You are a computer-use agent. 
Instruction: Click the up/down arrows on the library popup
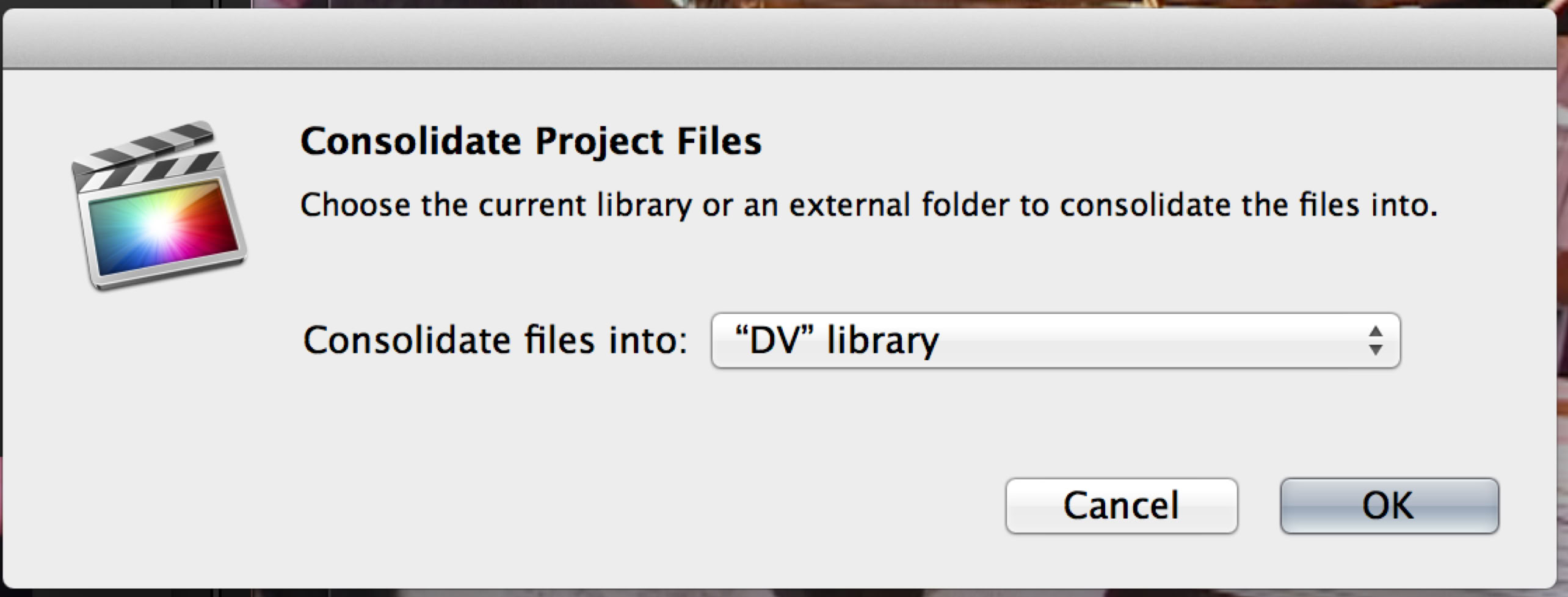point(1375,341)
